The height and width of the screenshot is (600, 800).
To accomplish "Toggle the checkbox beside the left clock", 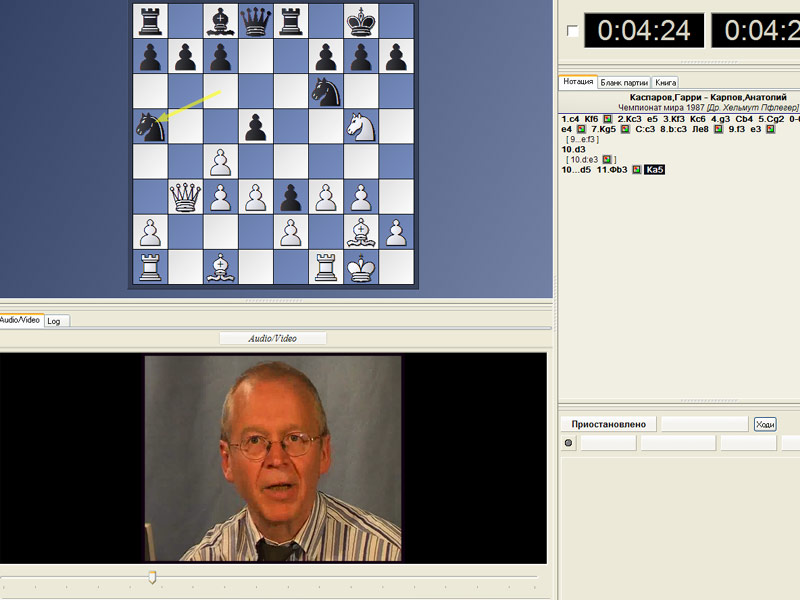I will [572, 31].
